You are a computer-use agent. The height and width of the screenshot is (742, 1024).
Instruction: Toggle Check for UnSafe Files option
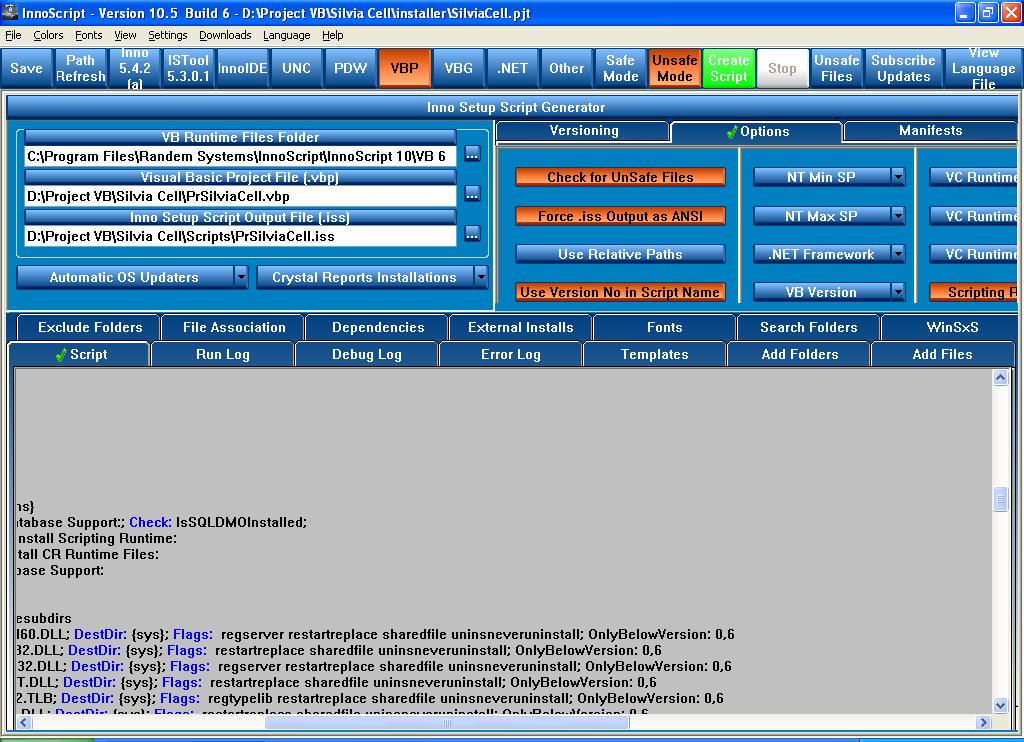click(620, 177)
